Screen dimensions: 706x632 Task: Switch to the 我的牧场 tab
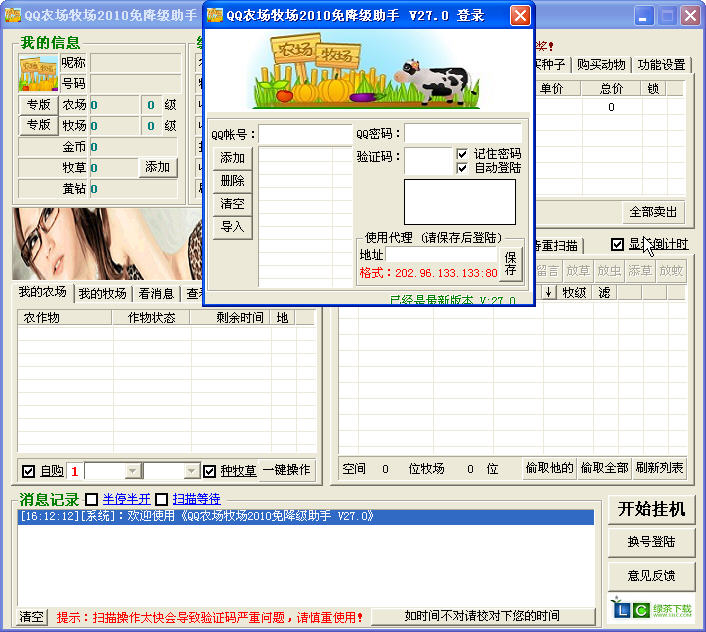pyautogui.click(x=103, y=293)
